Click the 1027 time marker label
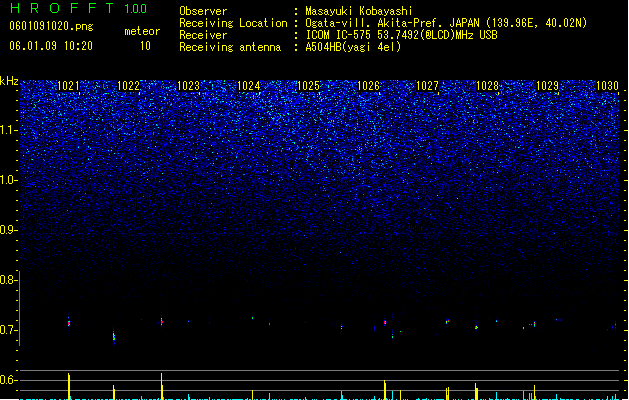The width and height of the screenshot is (629, 400). [428, 86]
